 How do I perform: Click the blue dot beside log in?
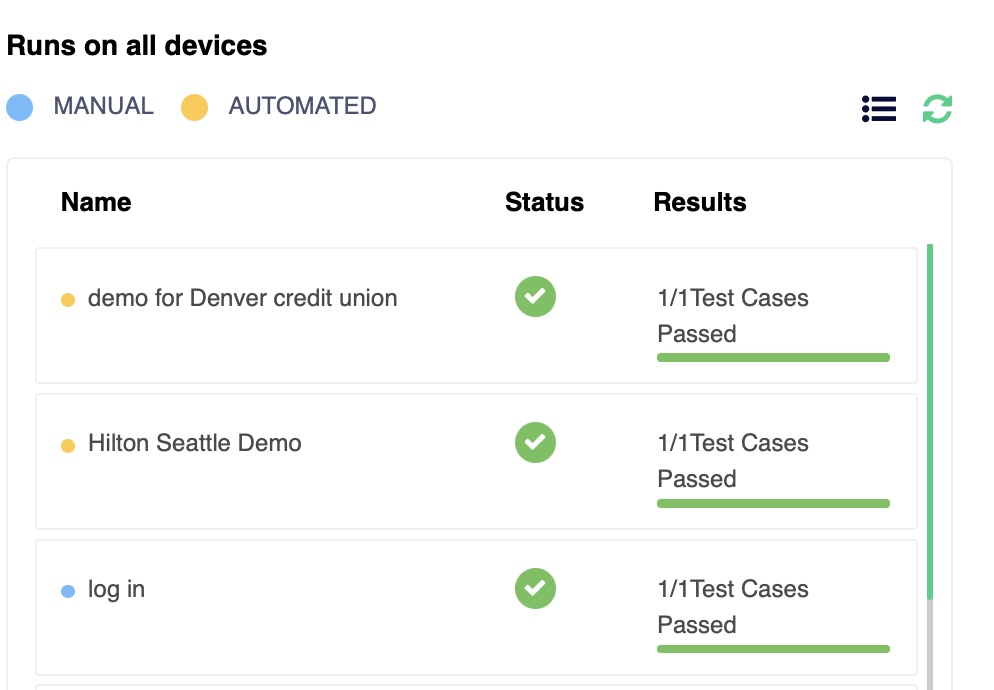click(x=68, y=591)
